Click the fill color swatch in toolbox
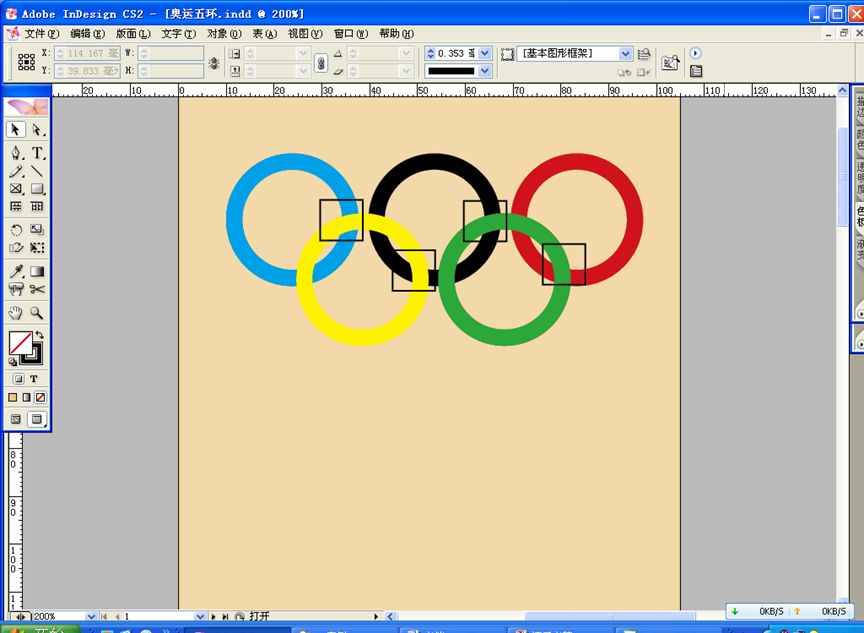 pyautogui.click(x=18, y=343)
